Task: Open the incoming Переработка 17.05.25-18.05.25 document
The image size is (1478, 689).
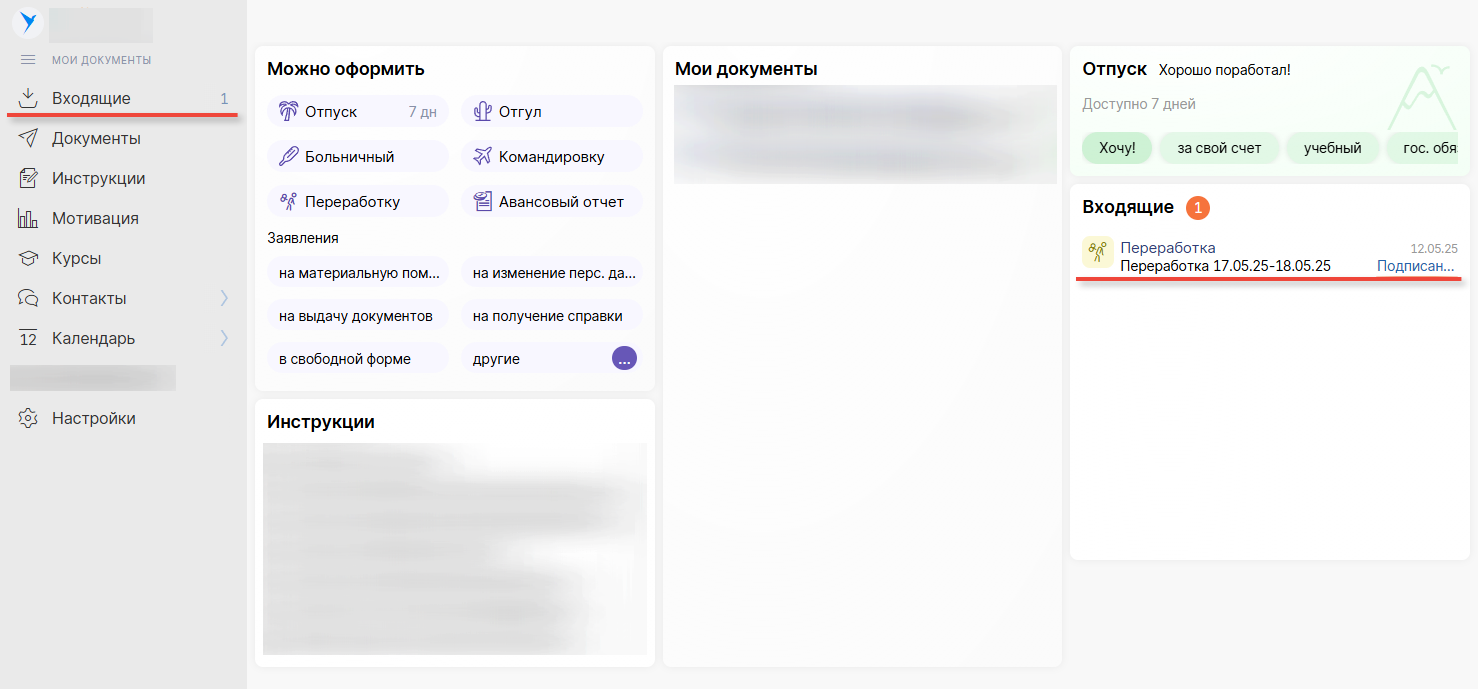Action: (1225, 266)
